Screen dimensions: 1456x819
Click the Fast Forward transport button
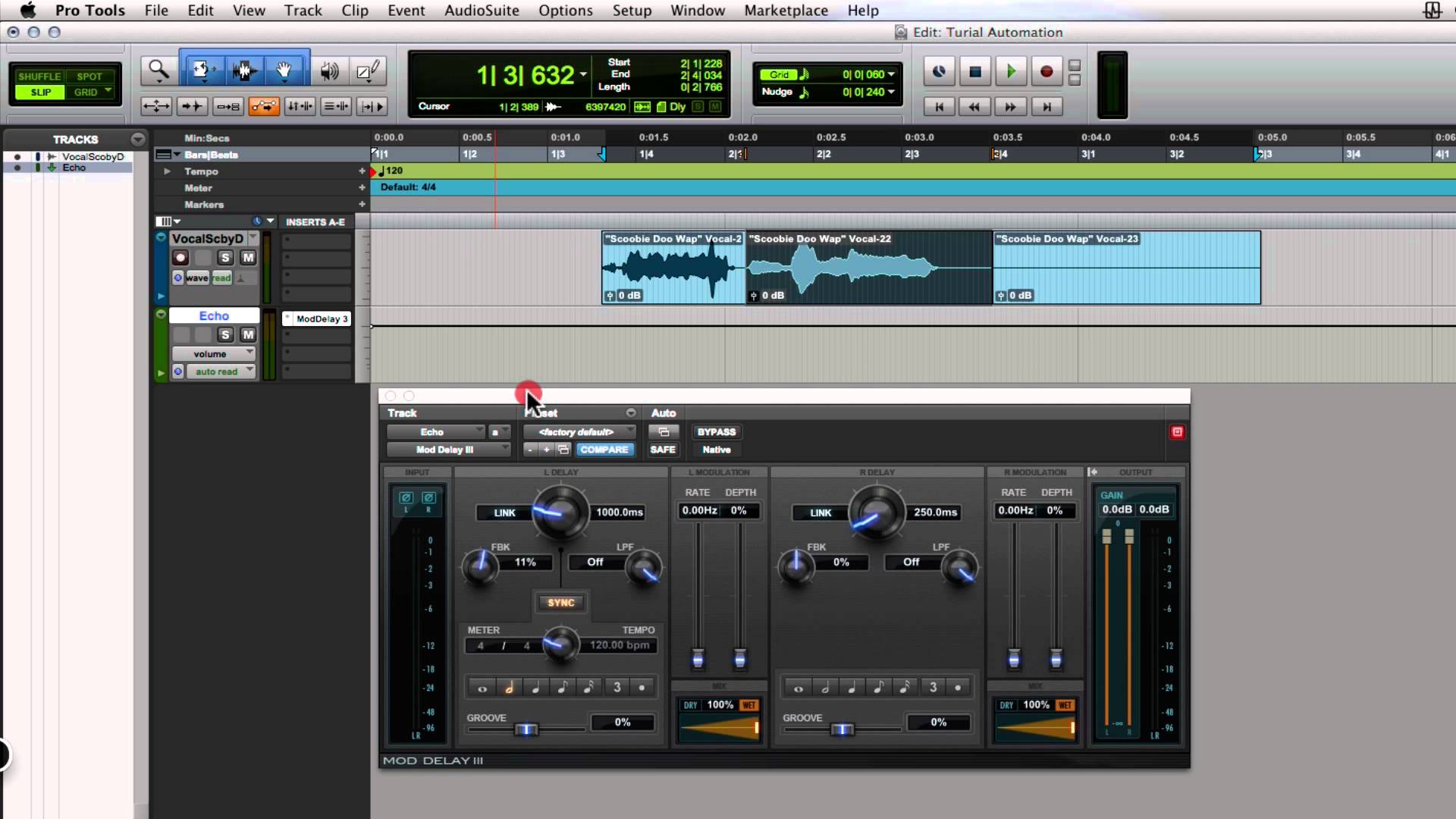tap(1010, 107)
